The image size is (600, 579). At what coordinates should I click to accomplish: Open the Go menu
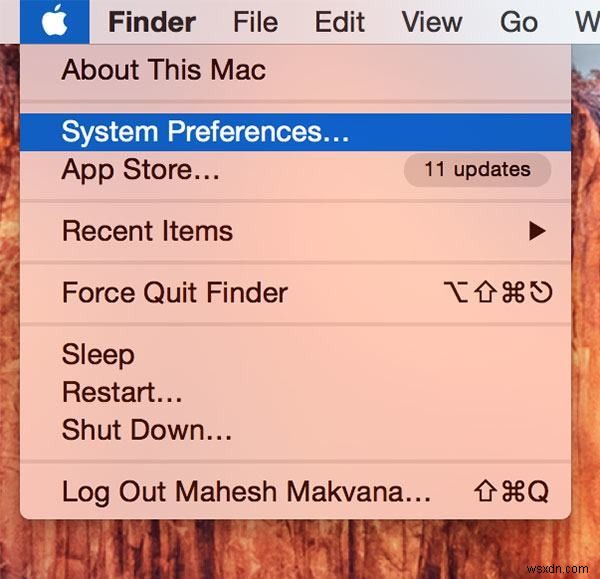tap(519, 21)
